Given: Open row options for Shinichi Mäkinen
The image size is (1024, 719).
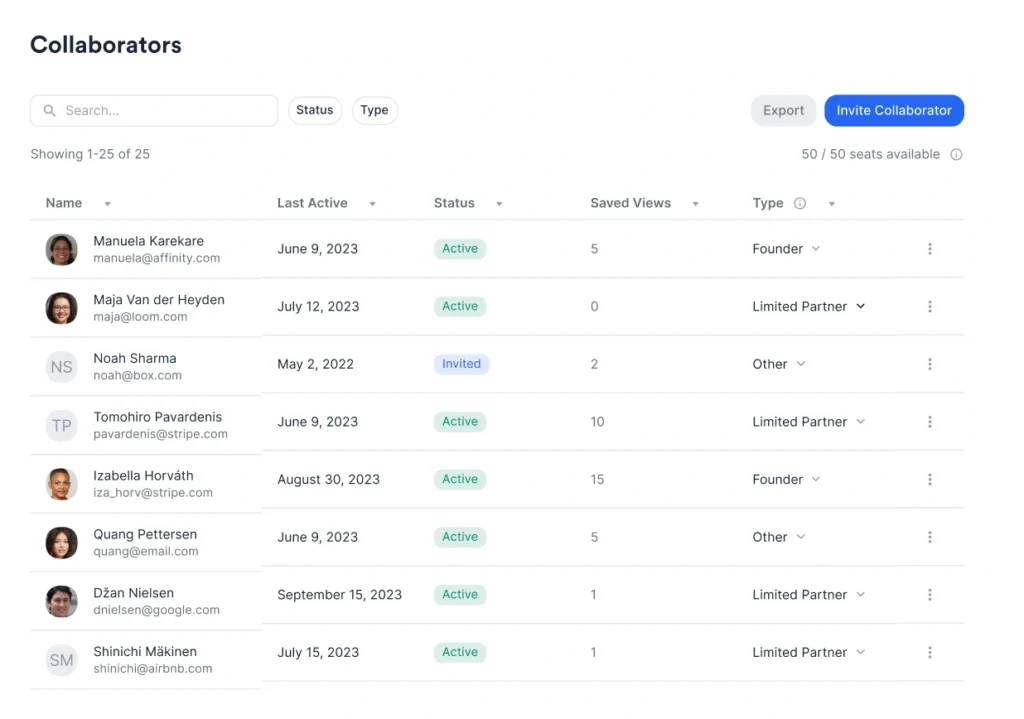Looking at the screenshot, I should 930,652.
